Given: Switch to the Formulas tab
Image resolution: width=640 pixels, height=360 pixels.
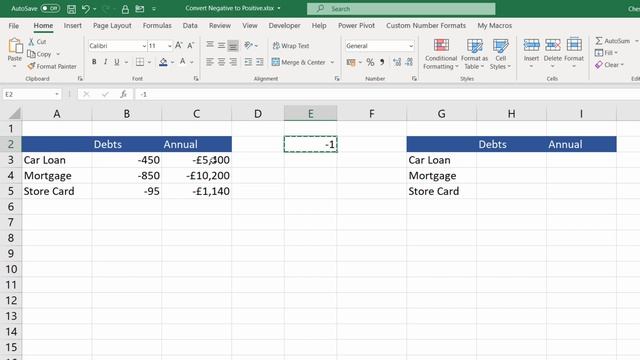Looking at the screenshot, I should (x=157, y=25).
